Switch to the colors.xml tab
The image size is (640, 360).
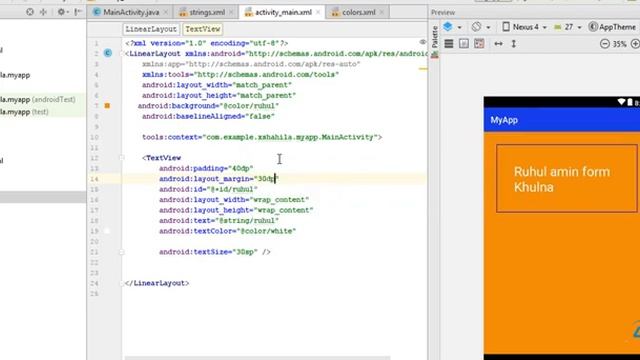pyautogui.click(x=358, y=12)
